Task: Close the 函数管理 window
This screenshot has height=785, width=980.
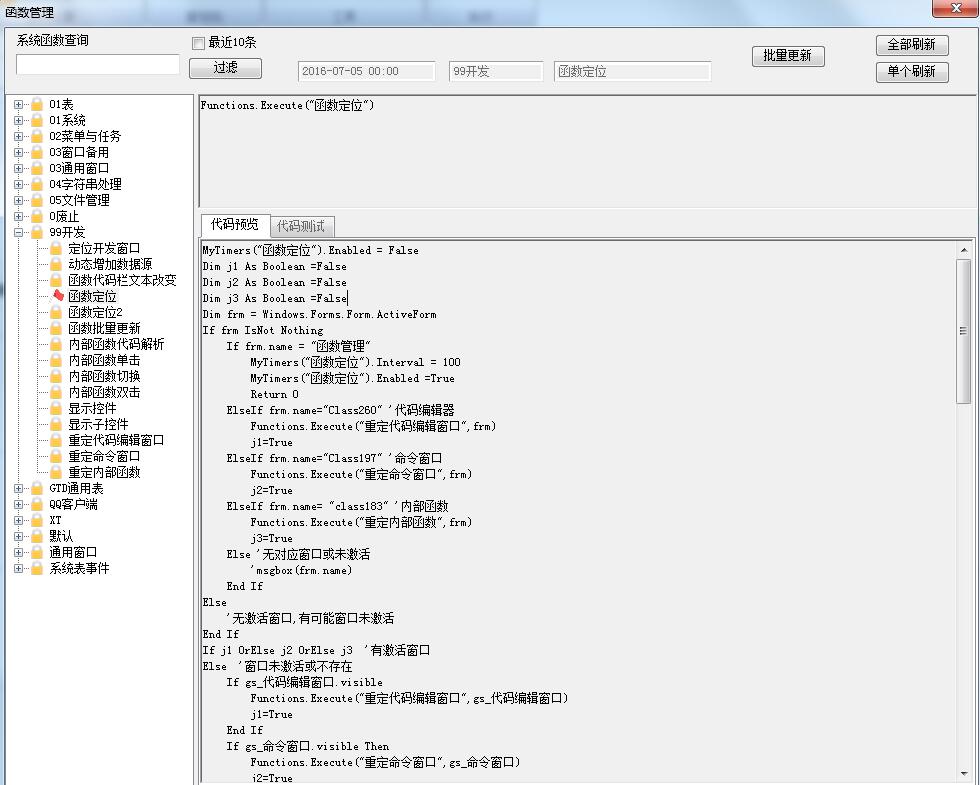Action: point(956,8)
